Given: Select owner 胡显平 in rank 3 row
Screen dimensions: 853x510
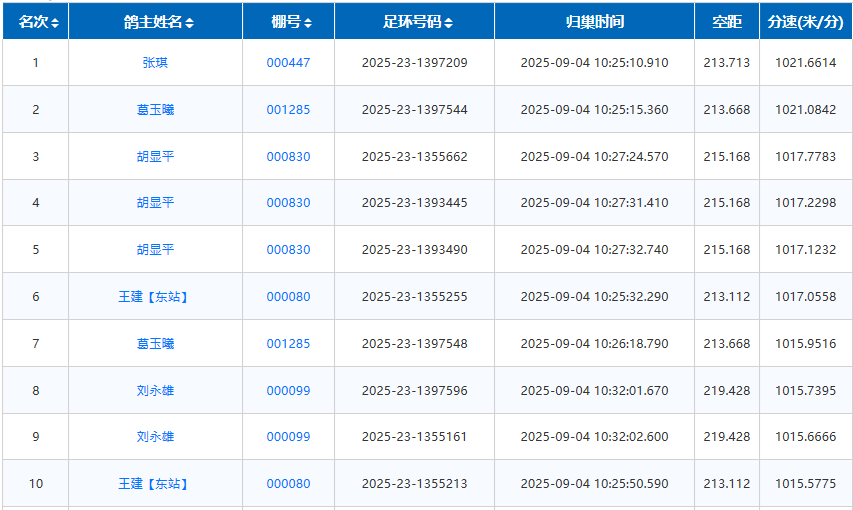Looking at the screenshot, I should (155, 157).
